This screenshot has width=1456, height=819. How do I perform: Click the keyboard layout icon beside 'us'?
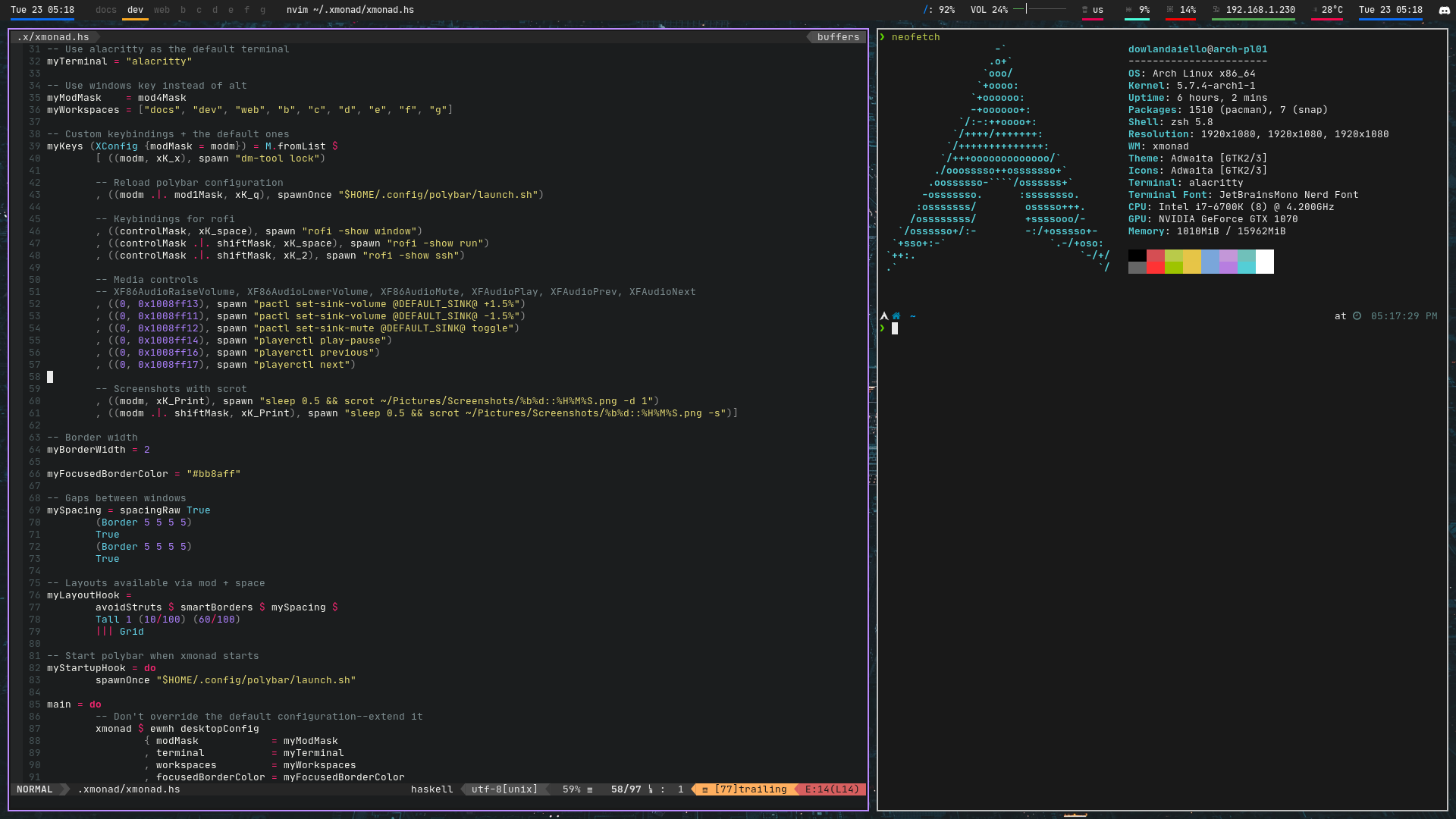1084,10
